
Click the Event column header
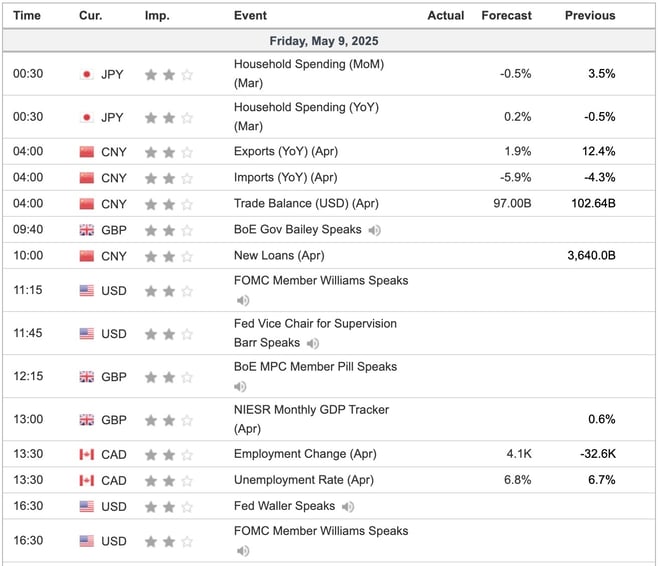(250, 16)
